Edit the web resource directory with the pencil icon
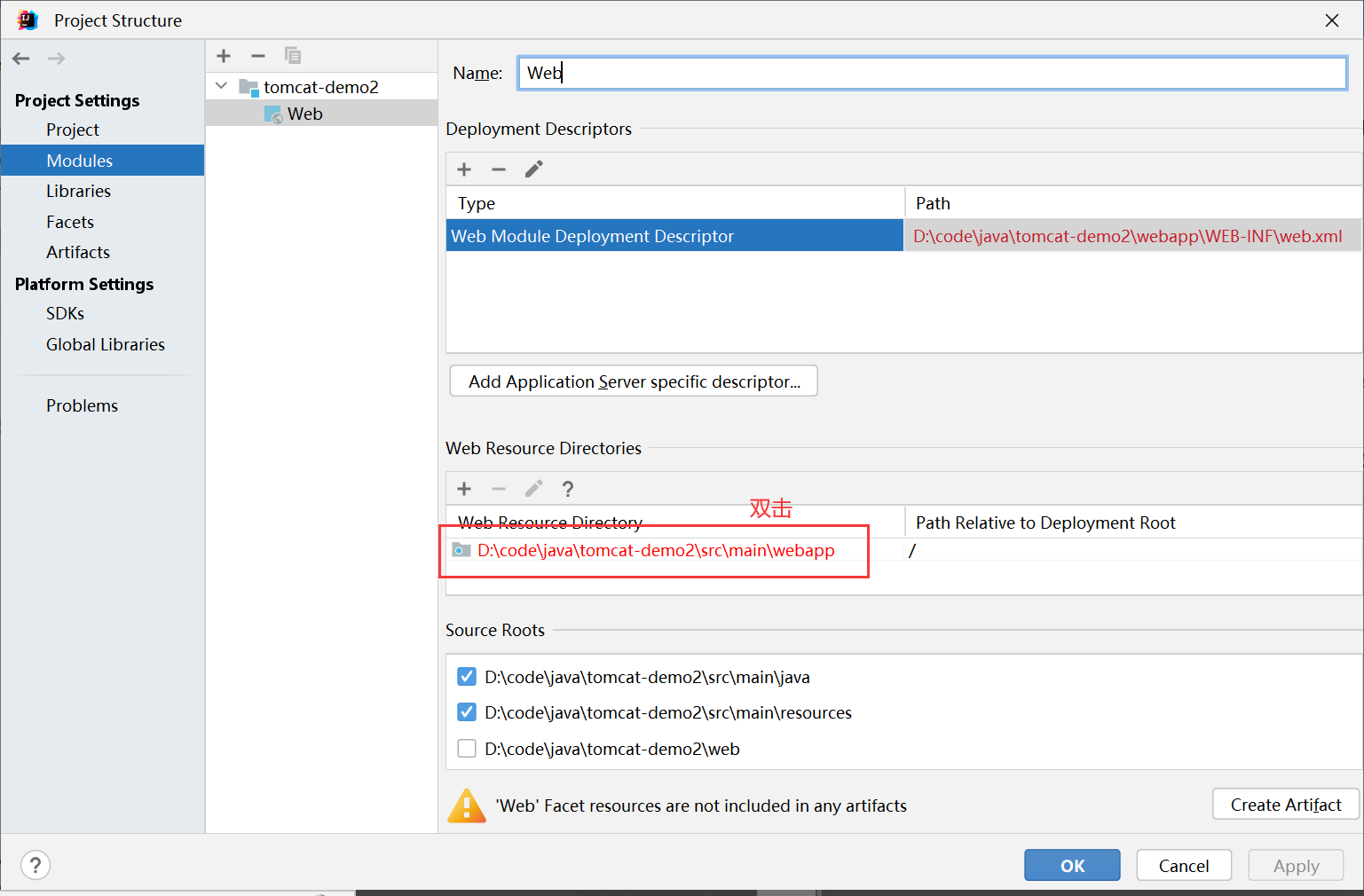Screen dimensions: 1364x896 coord(533,489)
